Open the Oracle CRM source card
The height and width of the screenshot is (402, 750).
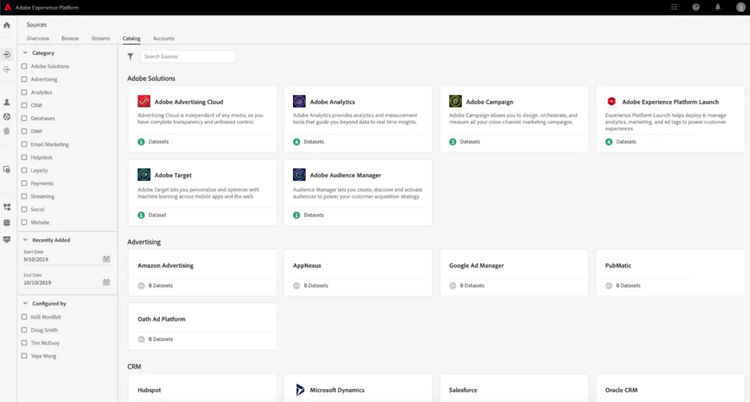click(x=670, y=389)
